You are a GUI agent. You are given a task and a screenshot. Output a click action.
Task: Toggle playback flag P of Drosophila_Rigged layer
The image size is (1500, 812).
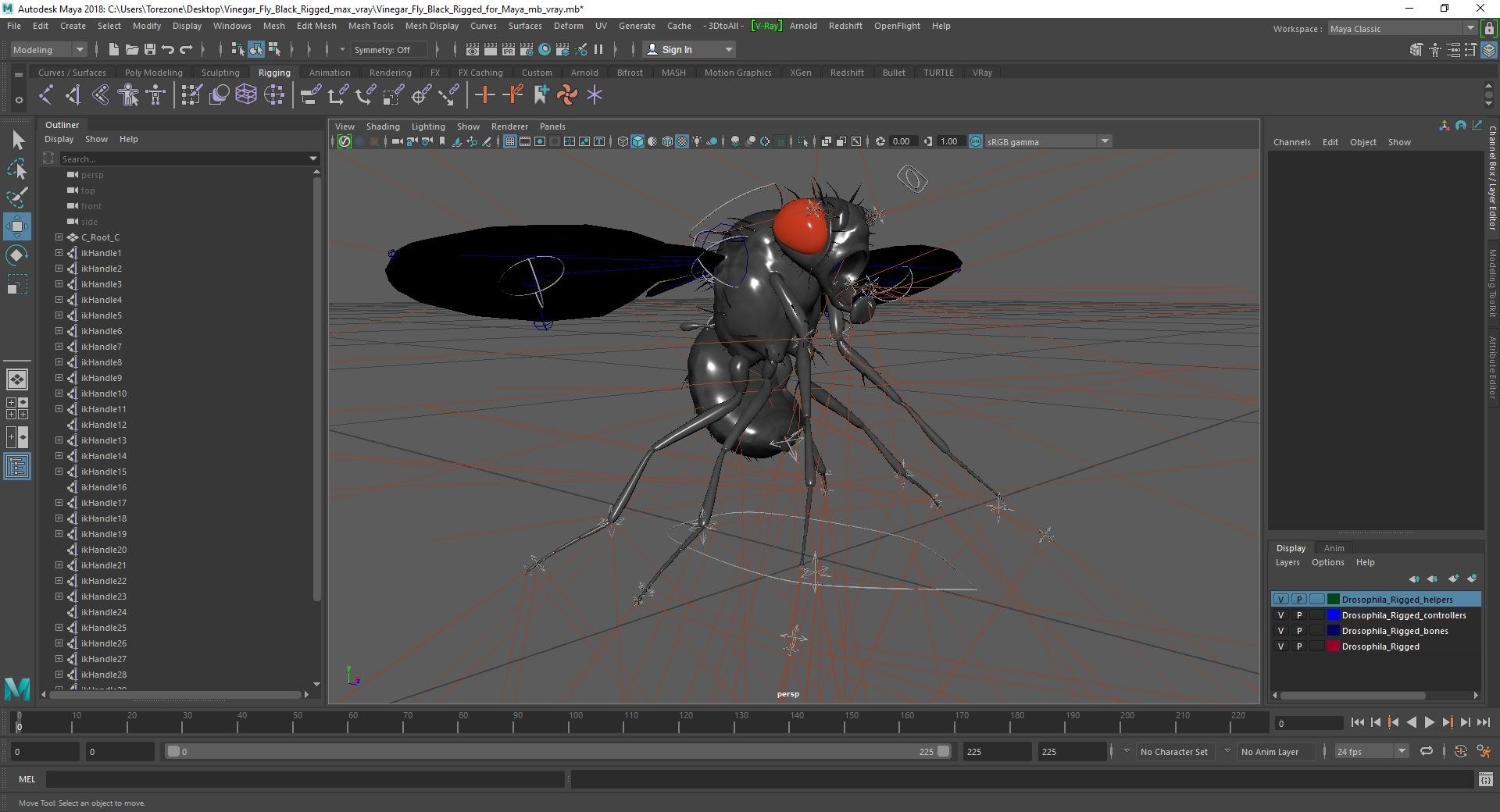[1299, 646]
